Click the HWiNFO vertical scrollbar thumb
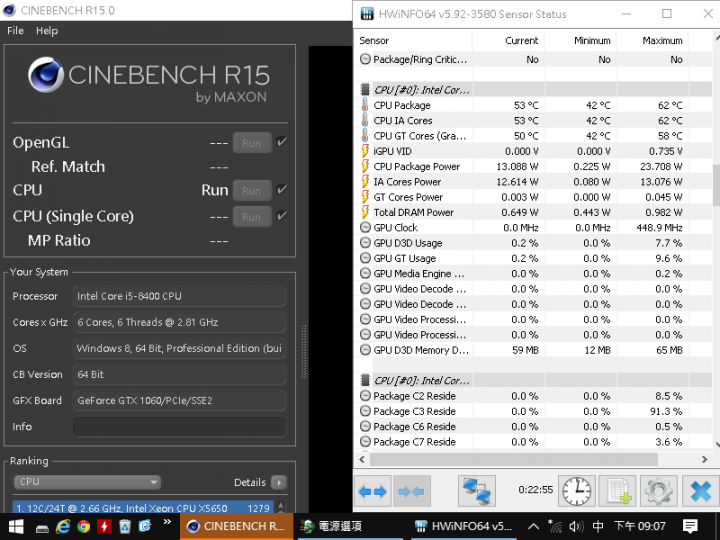 (x=716, y=185)
